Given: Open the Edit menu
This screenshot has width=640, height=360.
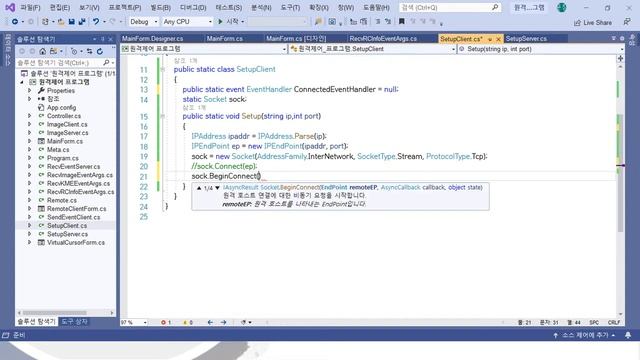Looking at the screenshot, I should pyautogui.click(x=60, y=8).
